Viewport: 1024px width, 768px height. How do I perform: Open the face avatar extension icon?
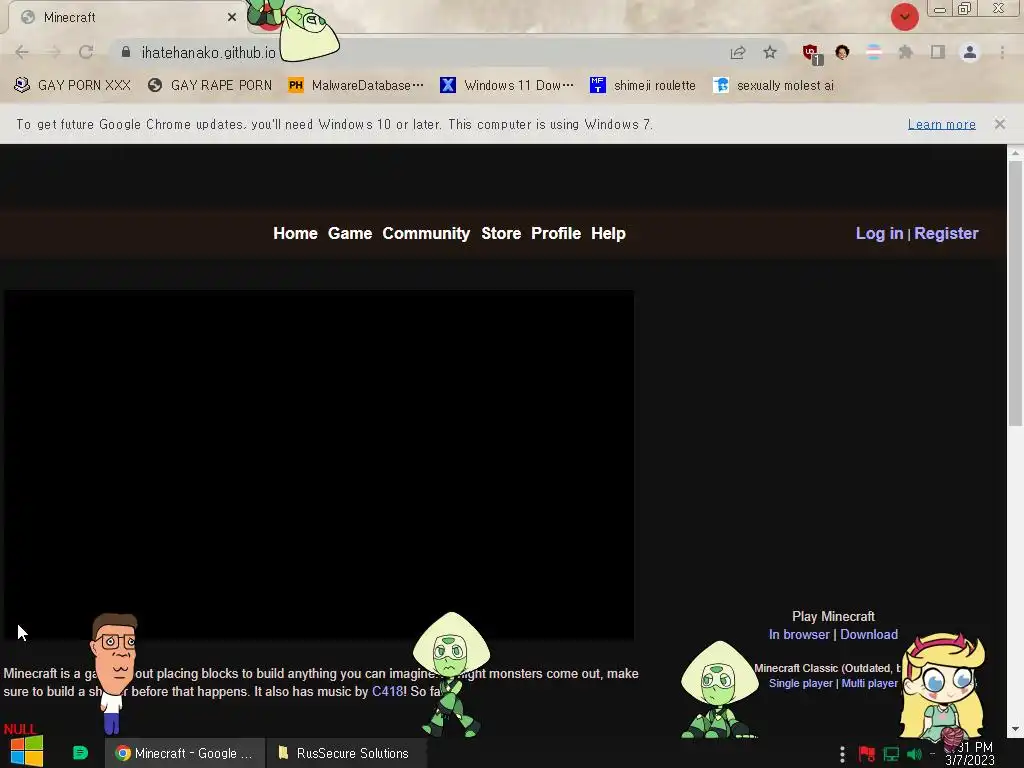pyautogui.click(x=842, y=52)
